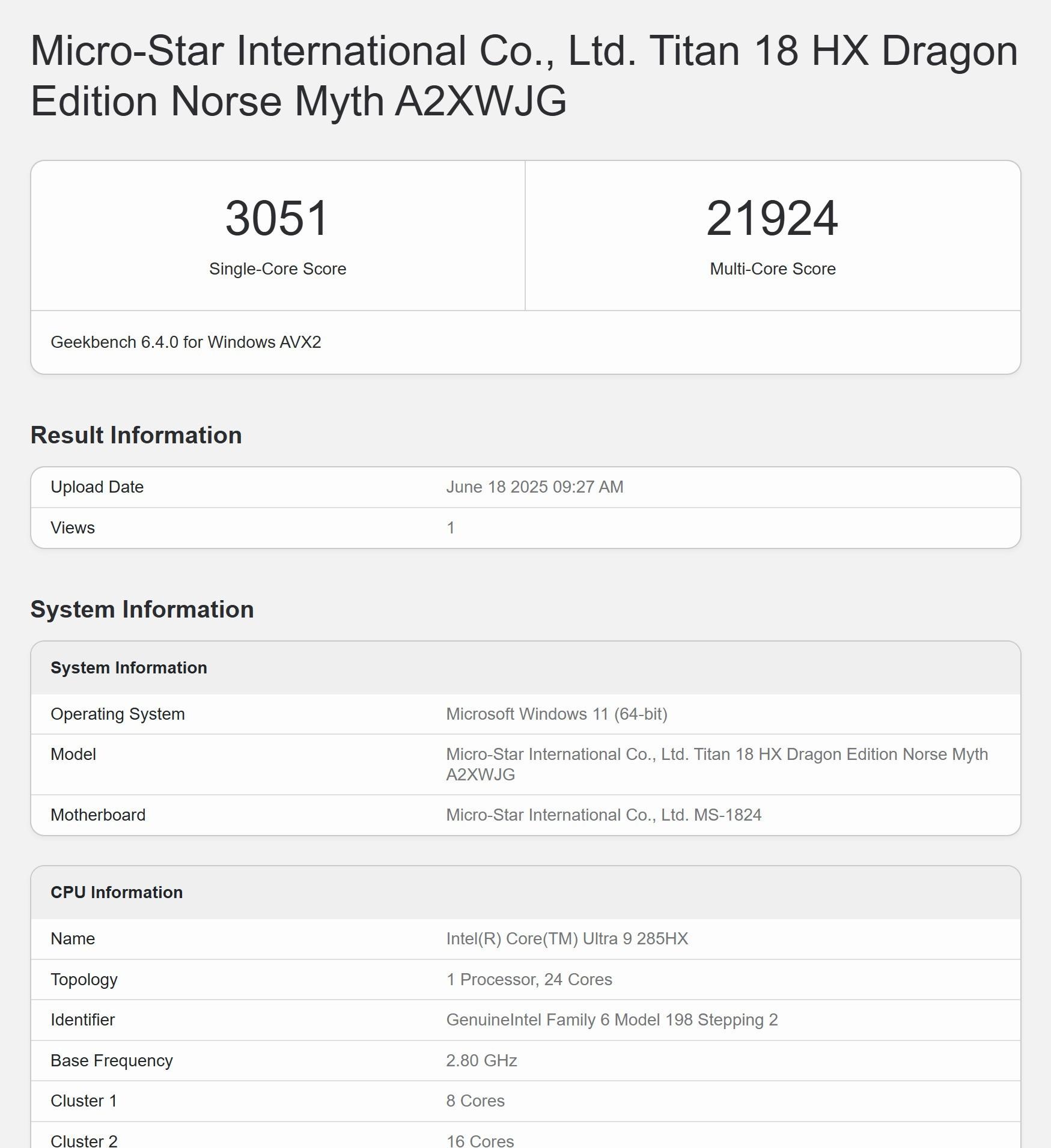Select the Views value 1
Image resolution: width=1051 pixels, height=1148 pixels.
[x=451, y=528]
